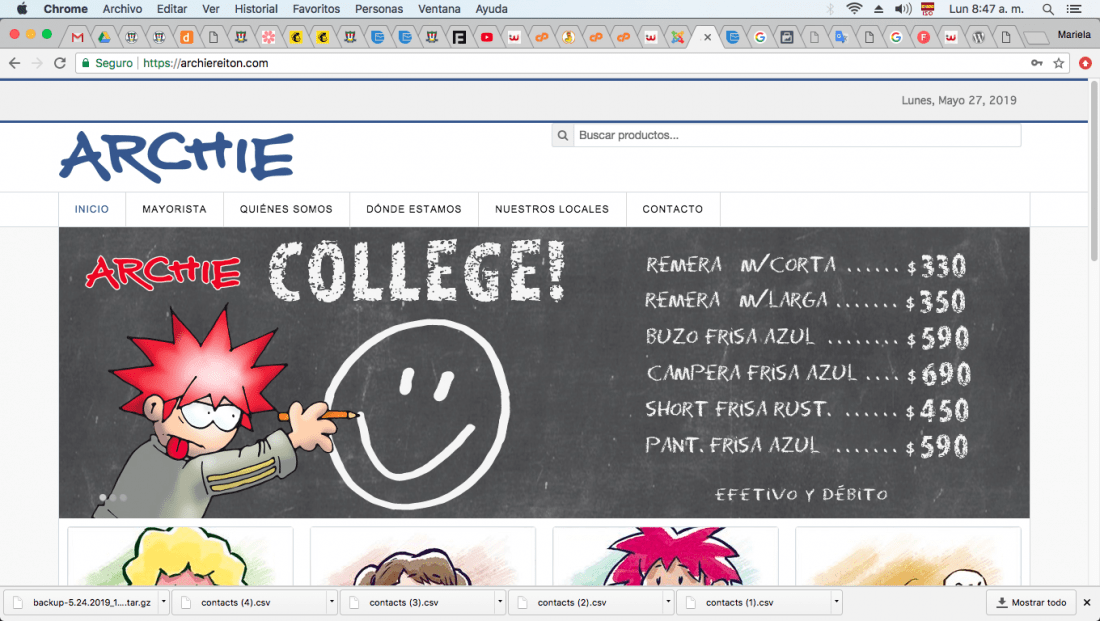Open the volume control in menu bar
Screen dimensions: 1100x621
point(903,9)
